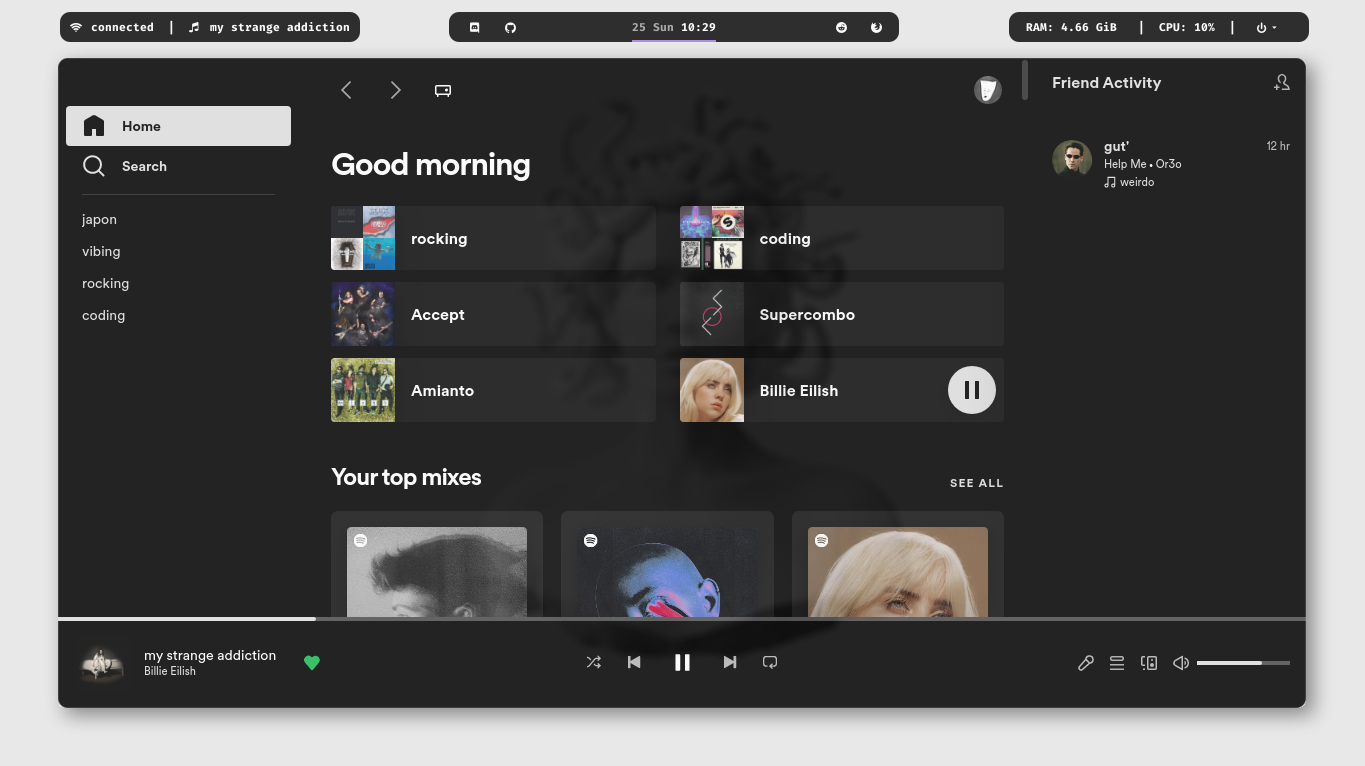This screenshot has height=766, width=1365.
Task: Go back with the left arrow
Action: 346,90
